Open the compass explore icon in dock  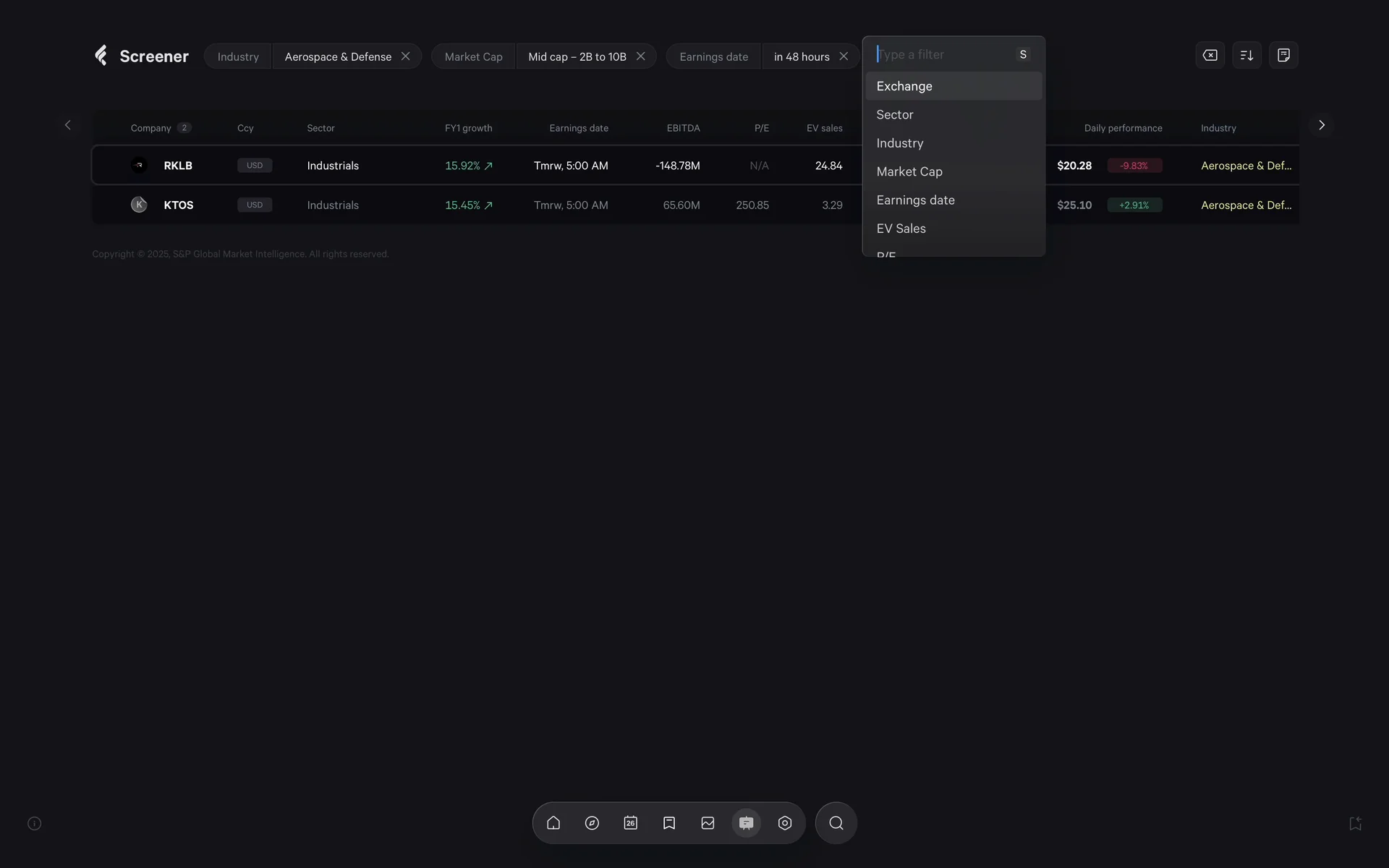(592, 823)
